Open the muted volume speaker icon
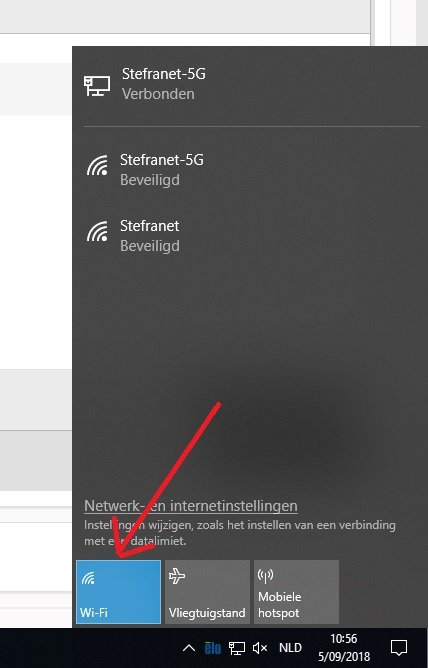The height and width of the screenshot is (668, 428). click(260, 648)
